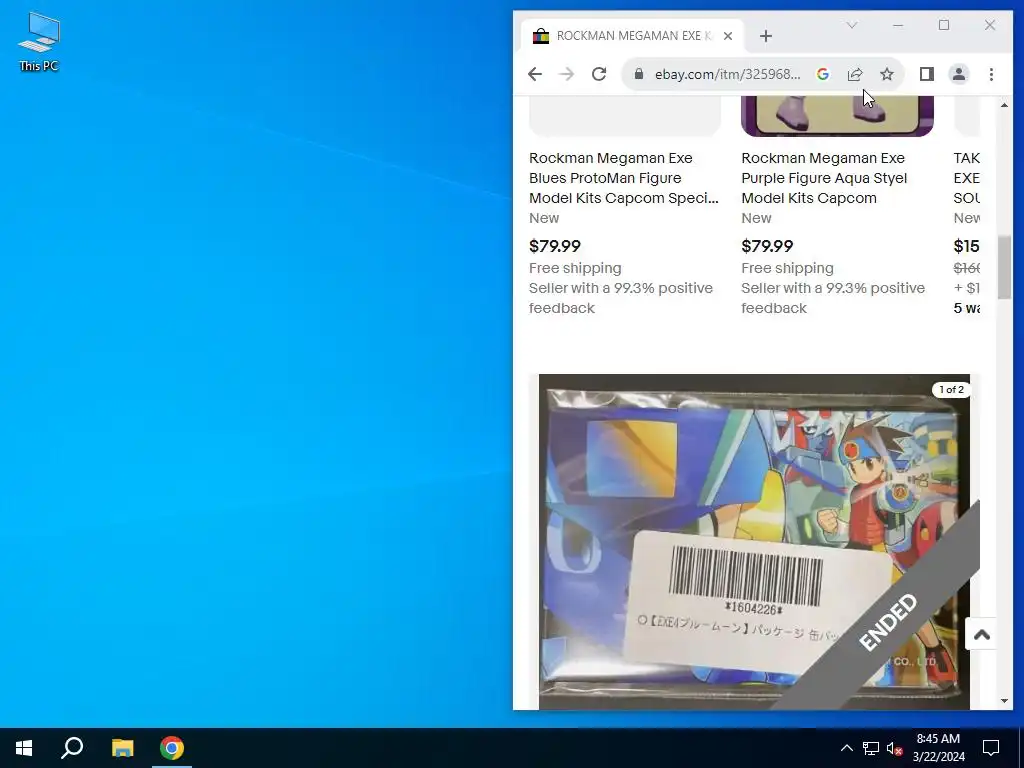Click the Chrome forward navigation arrow

pos(566,74)
